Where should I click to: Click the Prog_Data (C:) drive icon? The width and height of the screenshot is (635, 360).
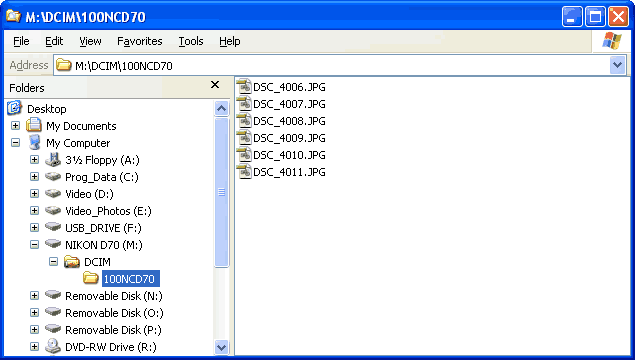[x=53, y=177]
